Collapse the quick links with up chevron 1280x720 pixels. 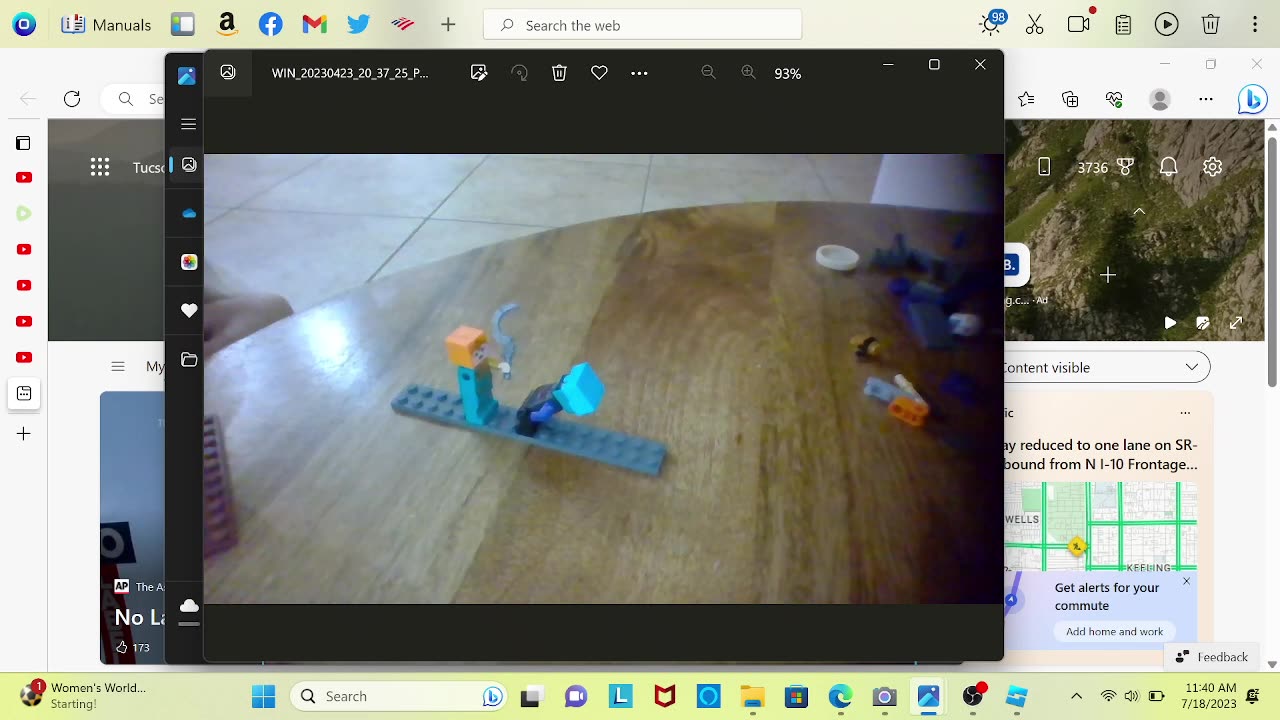[1139, 211]
